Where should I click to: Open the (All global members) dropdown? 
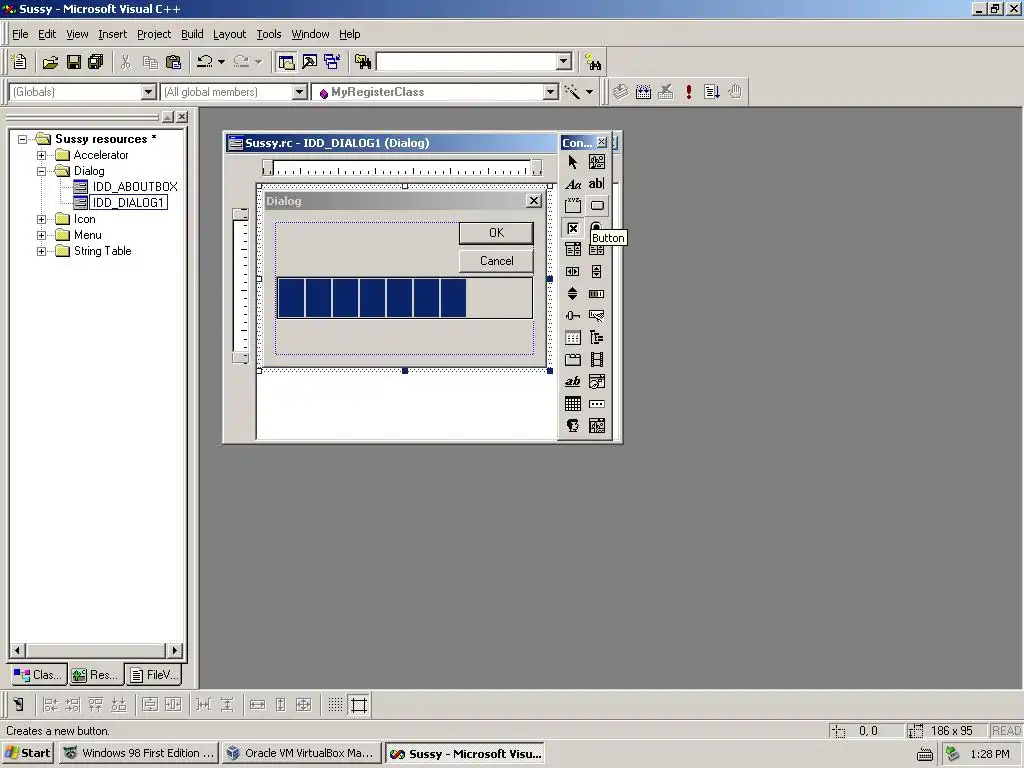click(x=300, y=92)
